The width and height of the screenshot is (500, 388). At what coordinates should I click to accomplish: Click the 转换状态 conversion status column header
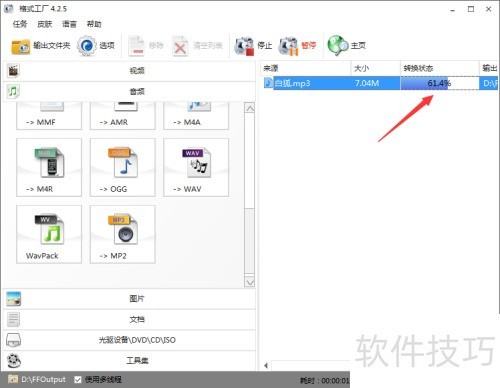(x=440, y=68)
